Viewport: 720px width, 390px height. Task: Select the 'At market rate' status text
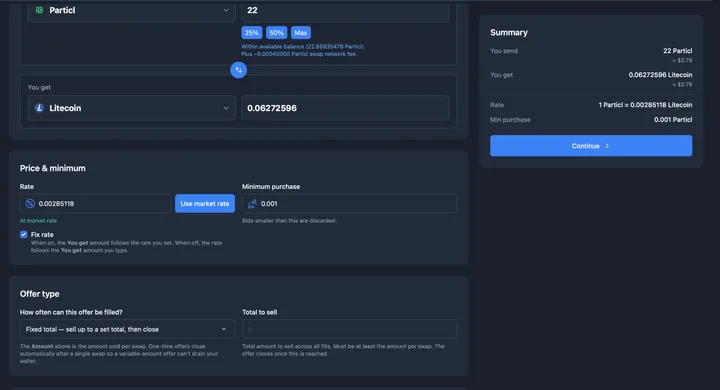click(x=38, y=220)
